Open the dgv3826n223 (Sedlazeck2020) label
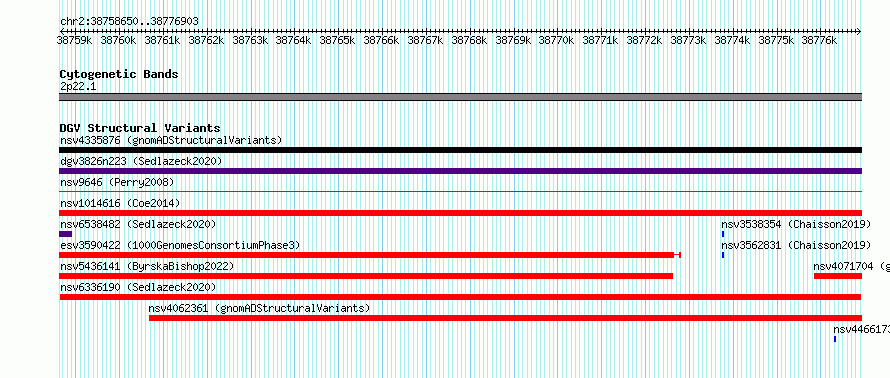This screenshot has width=890, height=378. [x=141, y=161]
